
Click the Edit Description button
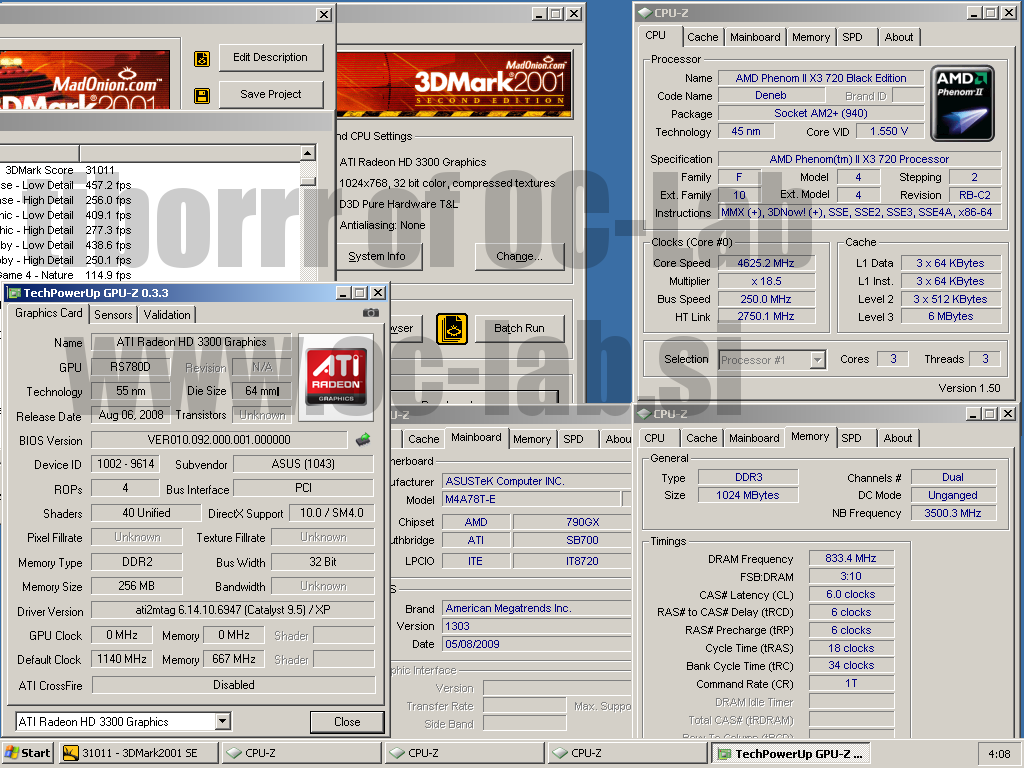(270, 57)
